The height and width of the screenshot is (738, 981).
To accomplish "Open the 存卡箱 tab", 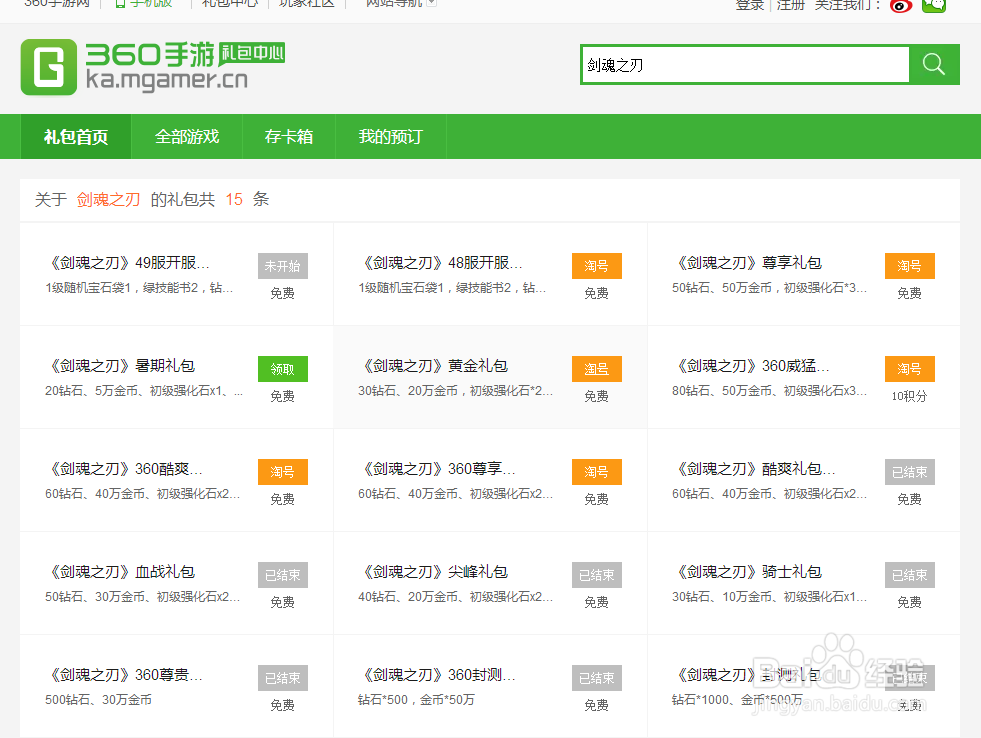I will (x=288, y=136).
